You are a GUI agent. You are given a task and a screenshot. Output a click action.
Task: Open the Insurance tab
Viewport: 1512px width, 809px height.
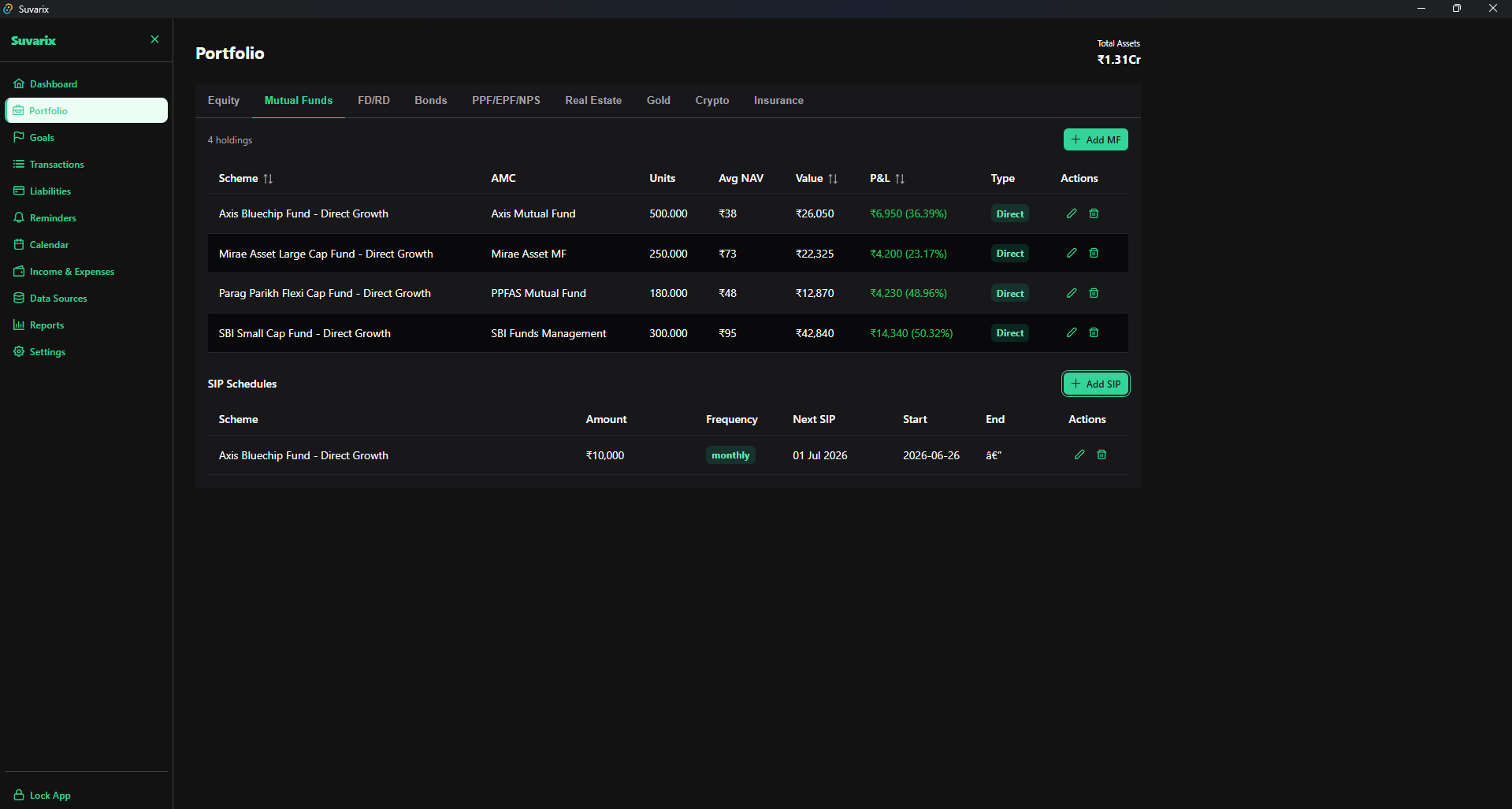[x=778, y=100]
